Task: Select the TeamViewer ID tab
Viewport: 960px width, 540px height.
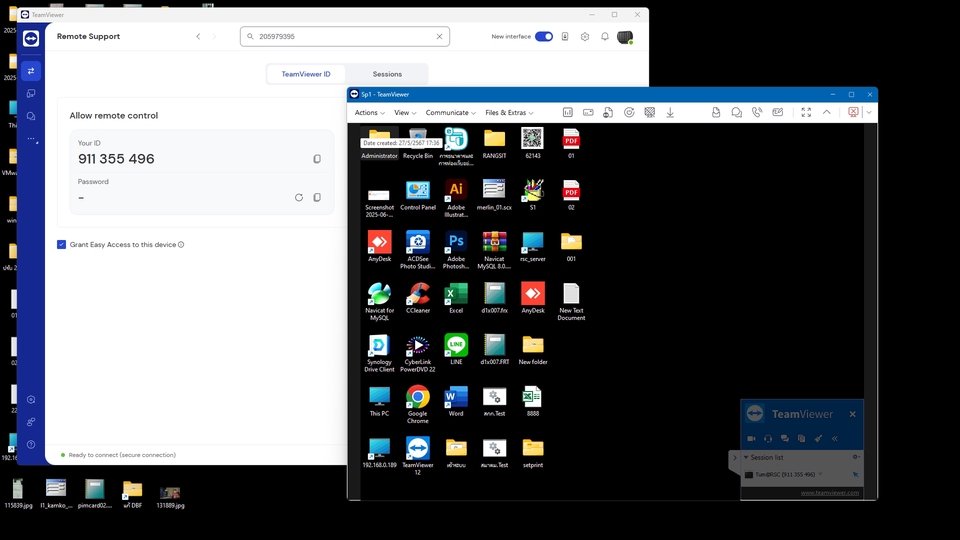Action: (306, 74)
